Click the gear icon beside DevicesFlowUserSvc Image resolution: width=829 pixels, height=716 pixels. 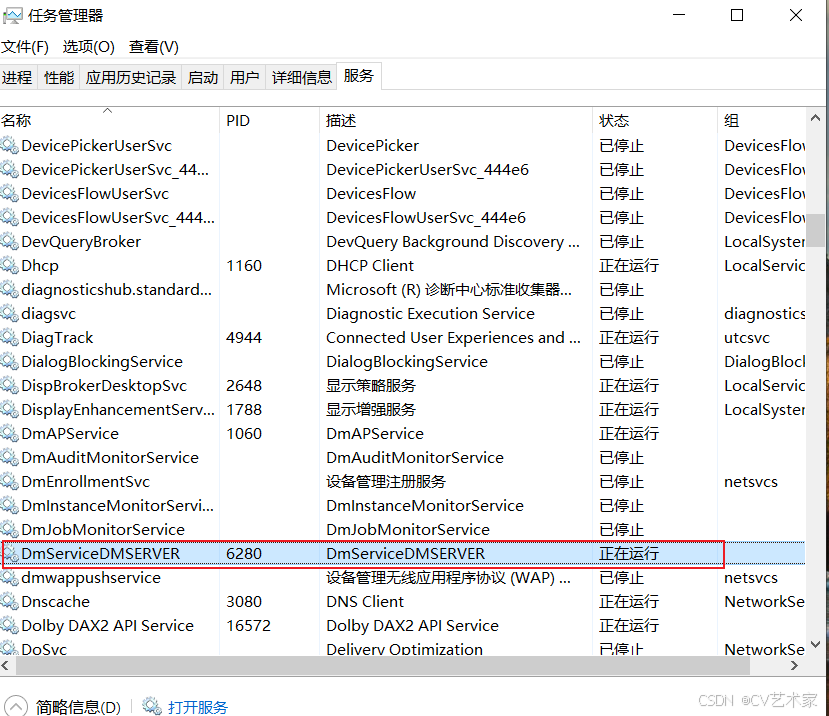coord(10,194)
